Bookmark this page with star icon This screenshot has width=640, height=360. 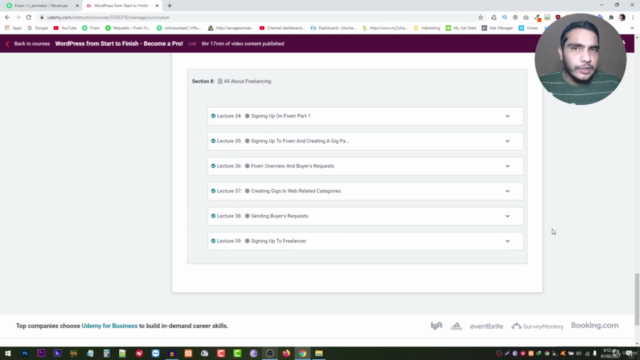coord(480,18)
